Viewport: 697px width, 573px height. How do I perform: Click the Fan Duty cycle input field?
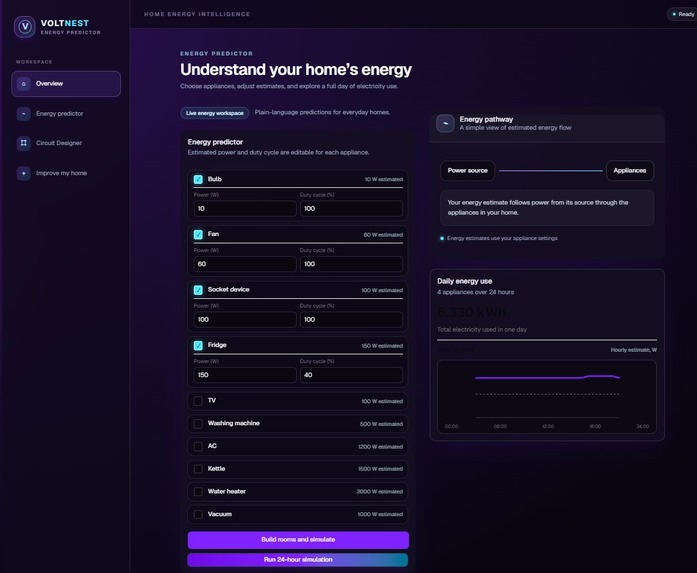(351, 264)
